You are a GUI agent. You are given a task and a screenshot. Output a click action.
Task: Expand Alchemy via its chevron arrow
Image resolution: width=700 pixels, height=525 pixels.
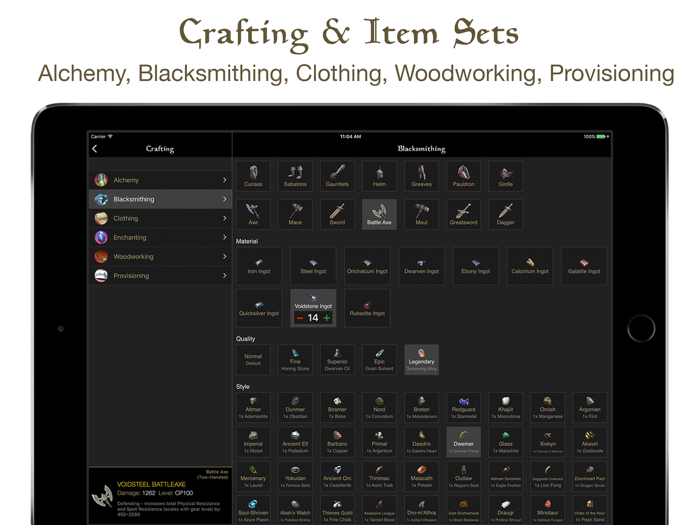pos(225,180)
